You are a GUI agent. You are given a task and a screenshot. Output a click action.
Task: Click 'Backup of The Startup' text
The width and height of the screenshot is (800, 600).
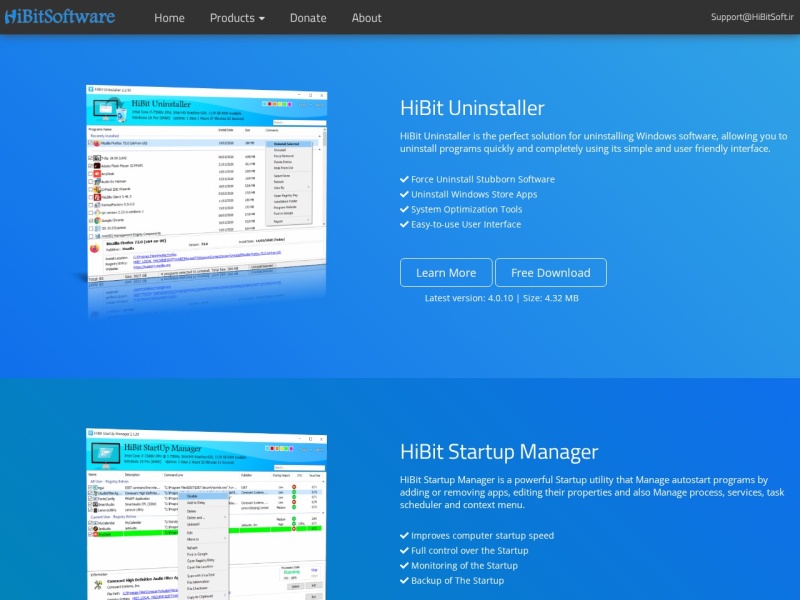[x=457, y=581]
